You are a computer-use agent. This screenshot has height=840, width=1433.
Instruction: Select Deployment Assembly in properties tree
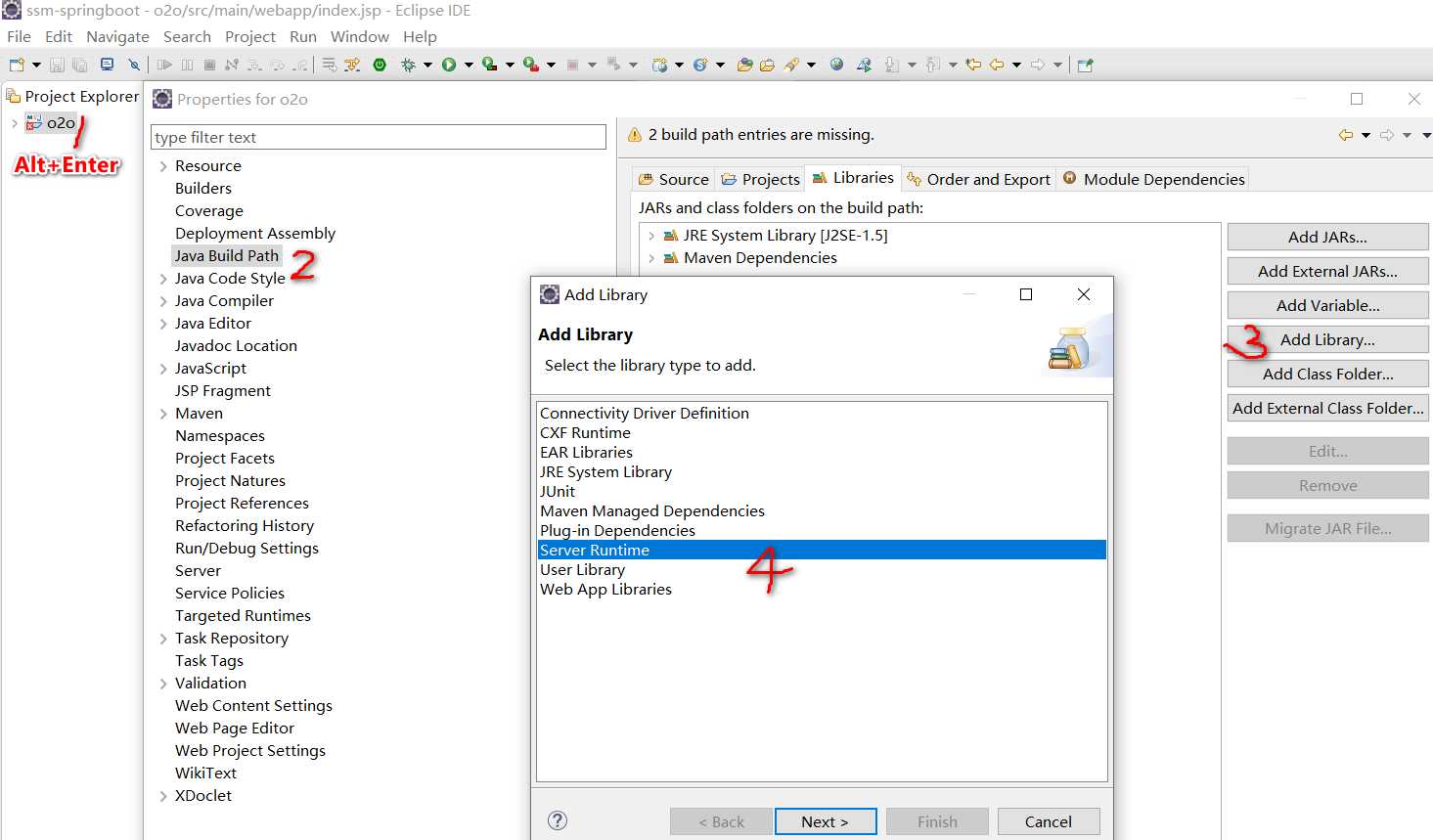[255, 233]
